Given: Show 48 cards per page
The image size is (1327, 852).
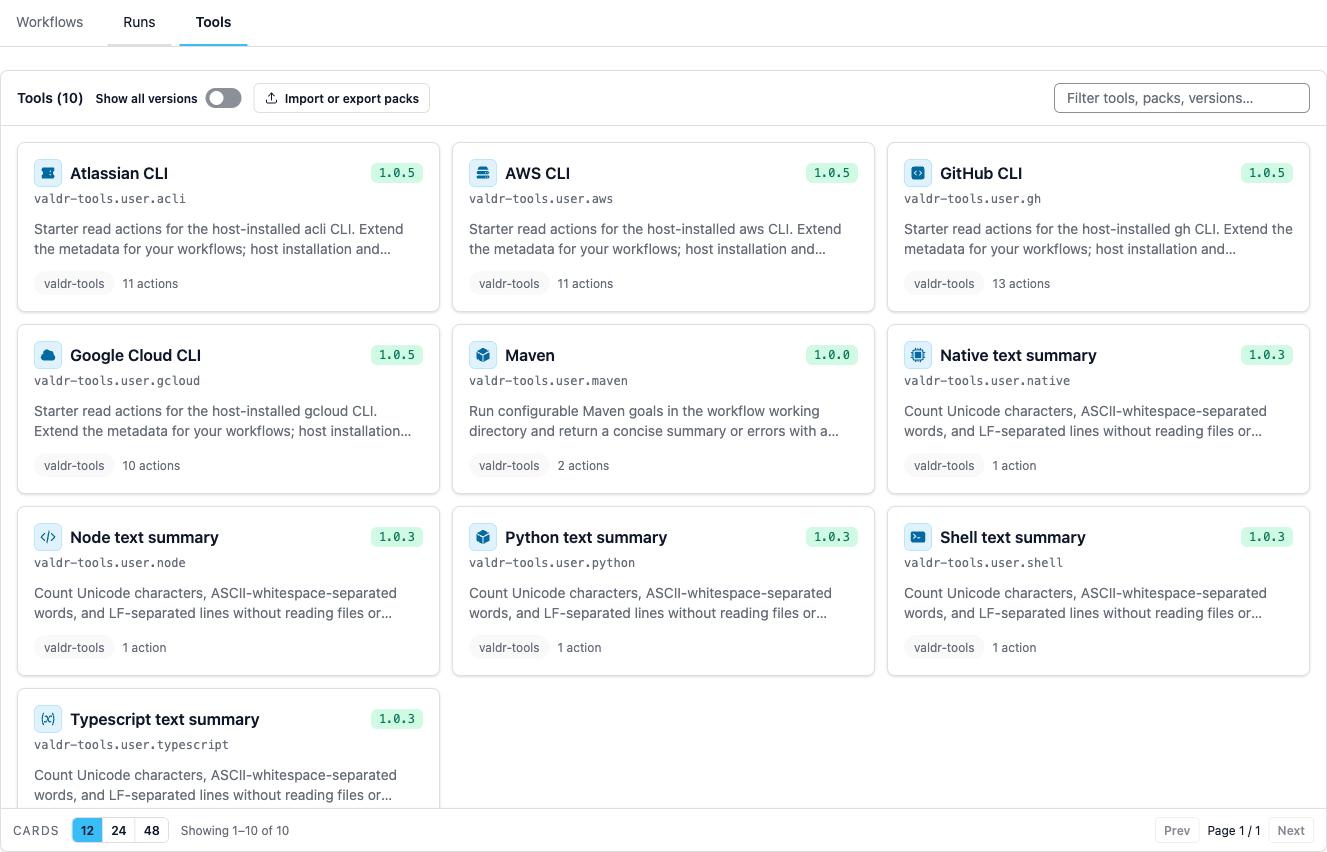Looking at the screenshot, I should click(152, 830).
